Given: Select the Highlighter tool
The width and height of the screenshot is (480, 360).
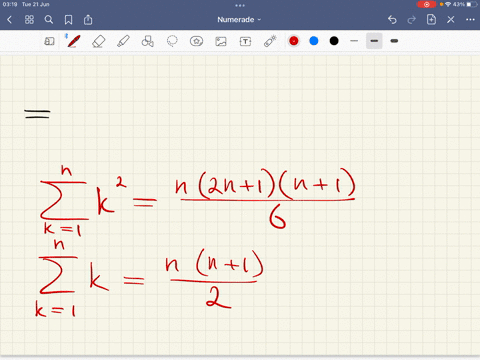Looking at the screenshot, I should pyautogui.click(x=123, y=41).
